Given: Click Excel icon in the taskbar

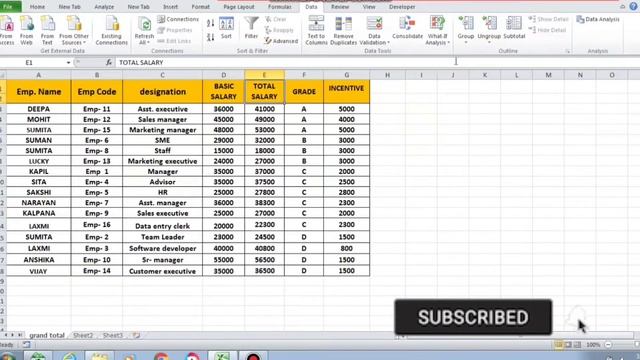Looking at the screenshot, I should (x=222, y=356).
